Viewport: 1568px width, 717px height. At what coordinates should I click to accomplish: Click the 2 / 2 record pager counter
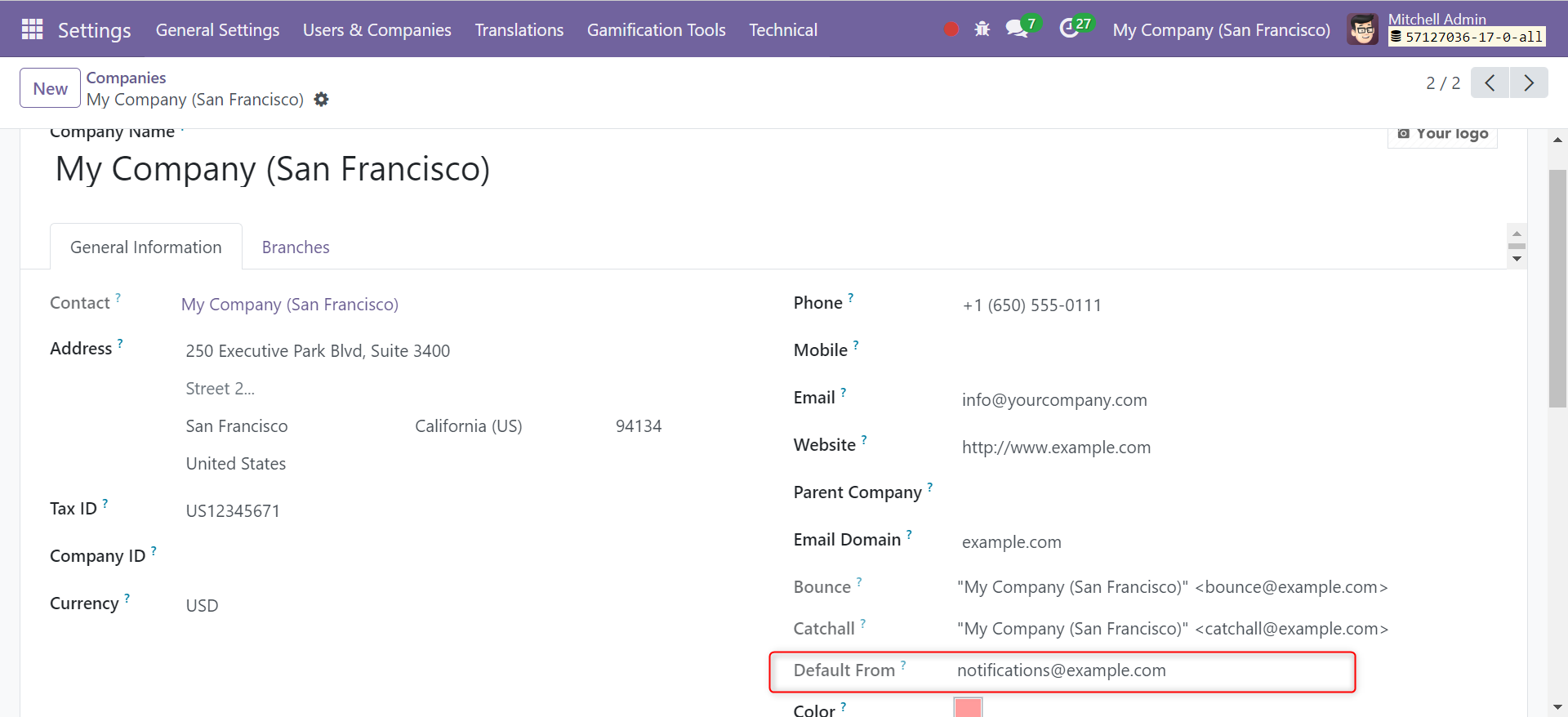pos(1443,83)
